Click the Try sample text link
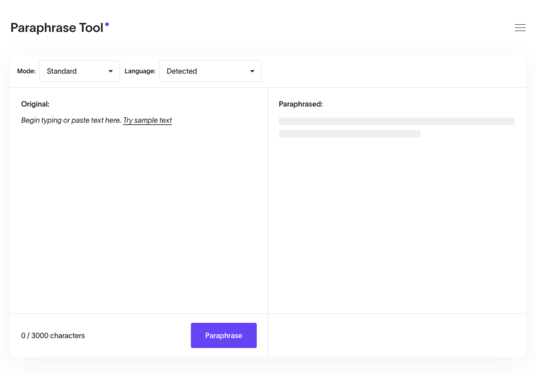 click(x=147, y=120)
